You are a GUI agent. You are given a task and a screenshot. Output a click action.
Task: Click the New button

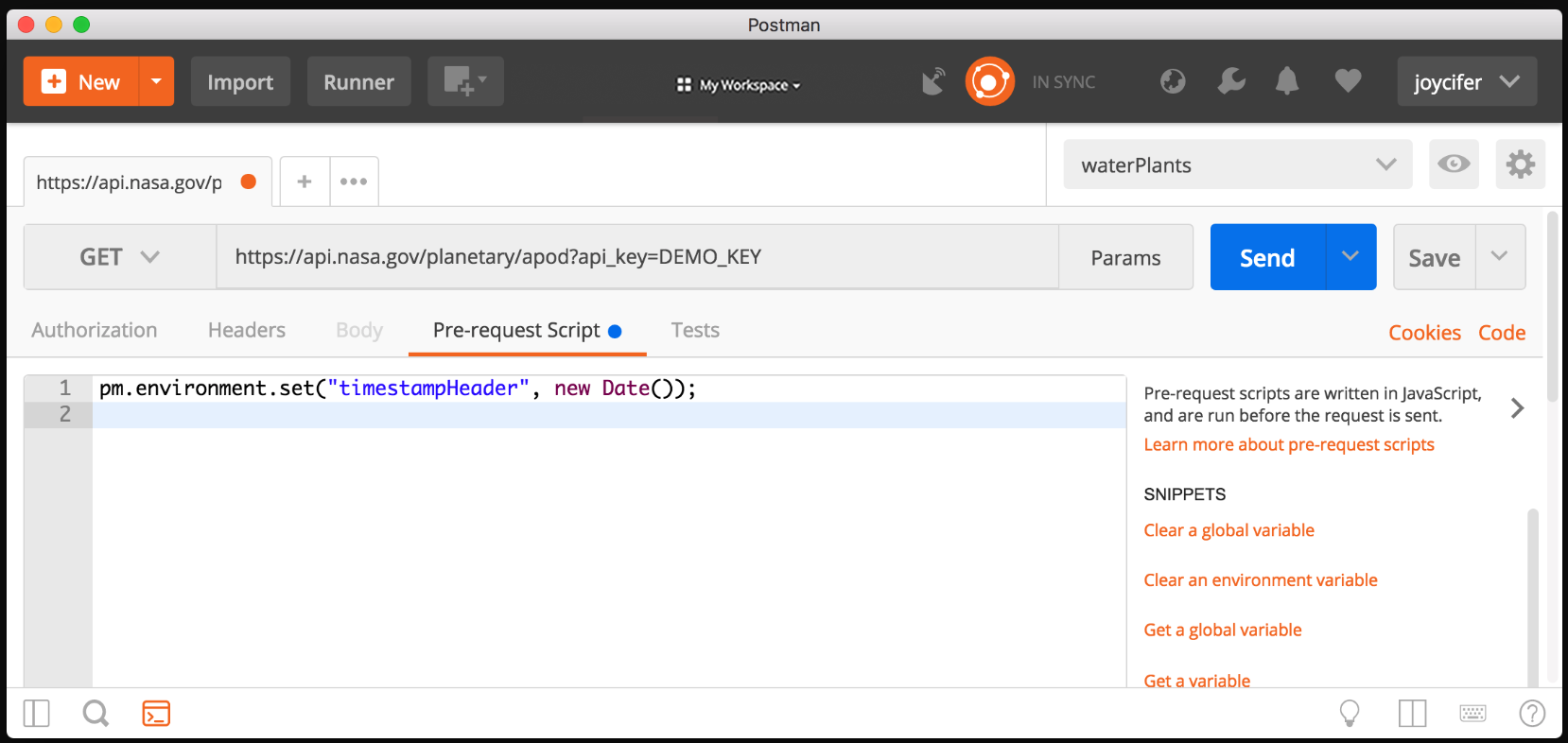pyautogui.click(x=81, y=82)
